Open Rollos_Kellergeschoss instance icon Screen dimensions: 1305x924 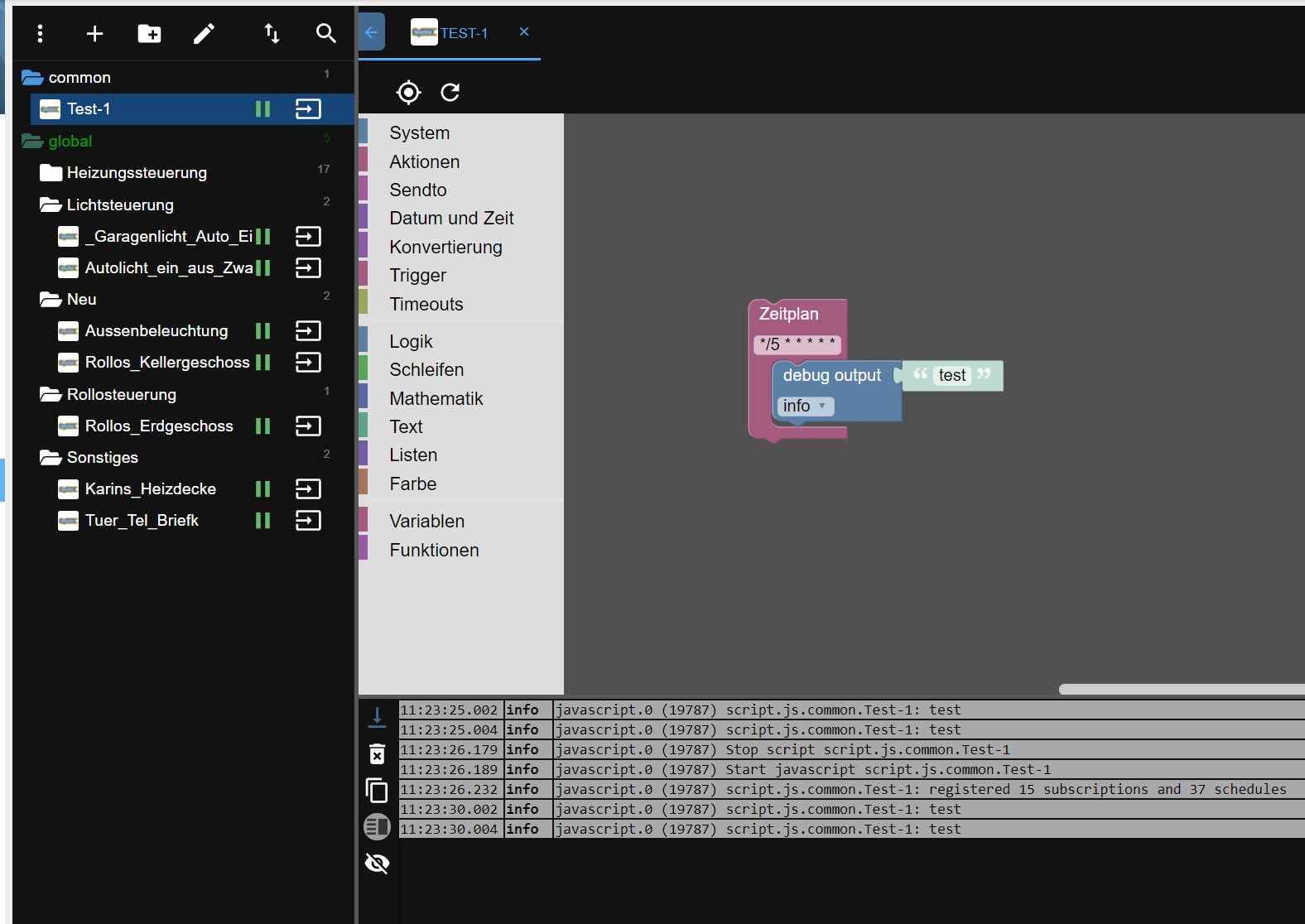pos(308,363)
